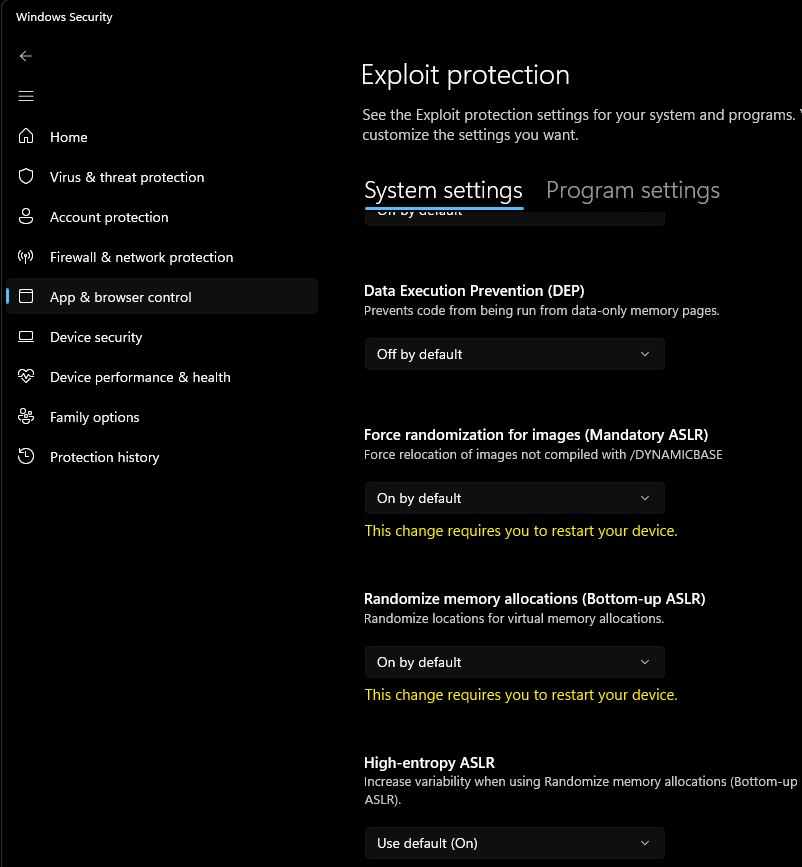Image resolution: width=802 pixels, height=867 pixels.
Task: Click the back arrow icon
Action: tap(26, 56)
